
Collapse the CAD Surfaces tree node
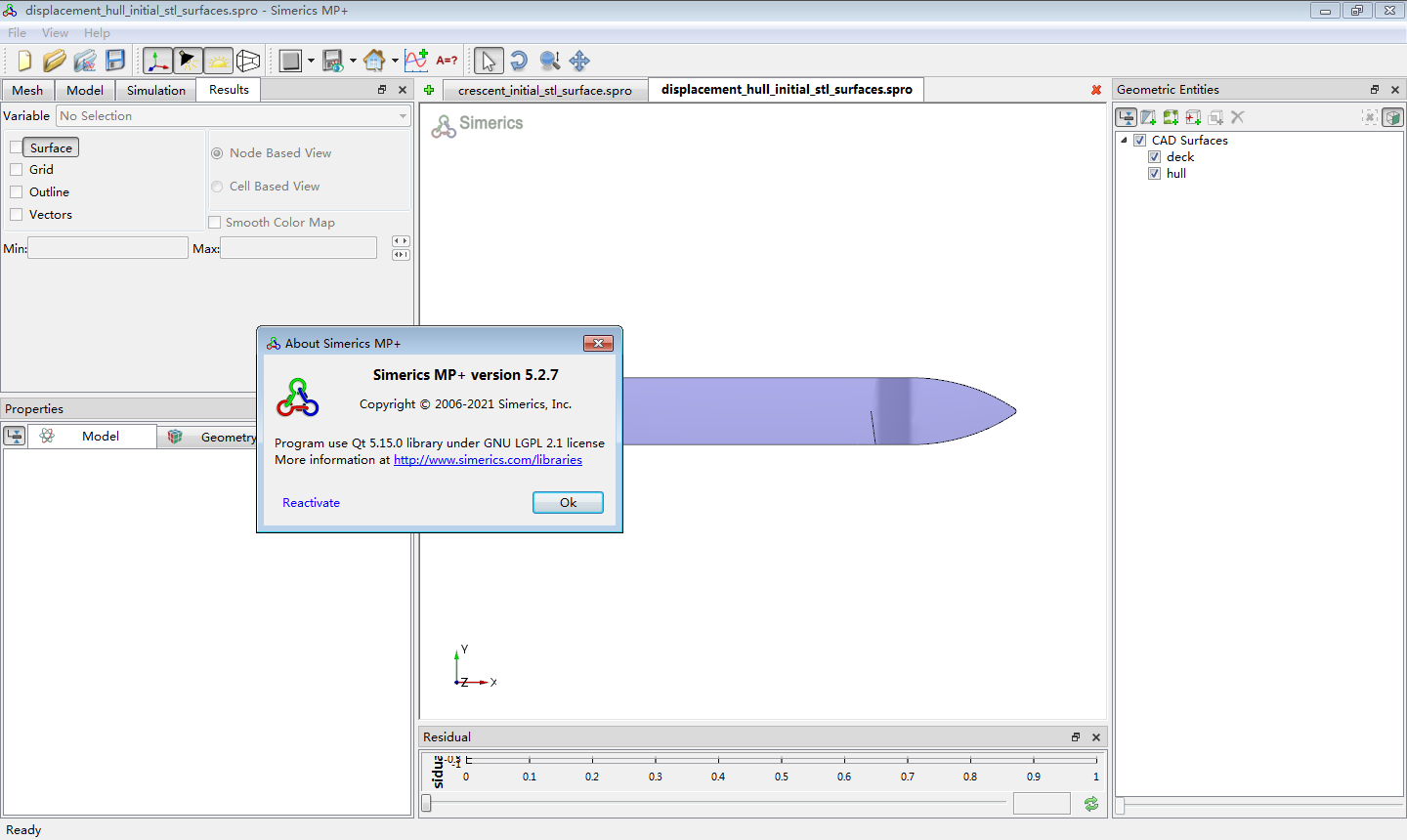(1124, 141)
